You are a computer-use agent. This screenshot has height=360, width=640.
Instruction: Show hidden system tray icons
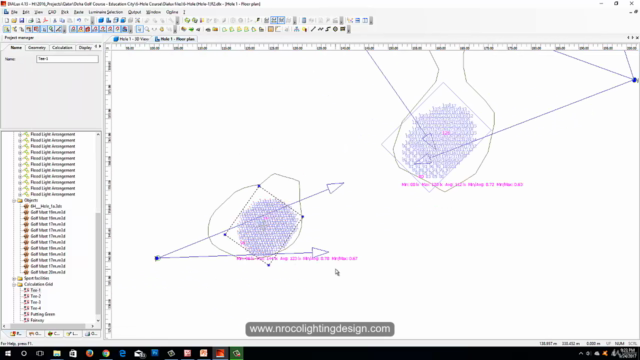pyautogui.click(x=581, y=353)
